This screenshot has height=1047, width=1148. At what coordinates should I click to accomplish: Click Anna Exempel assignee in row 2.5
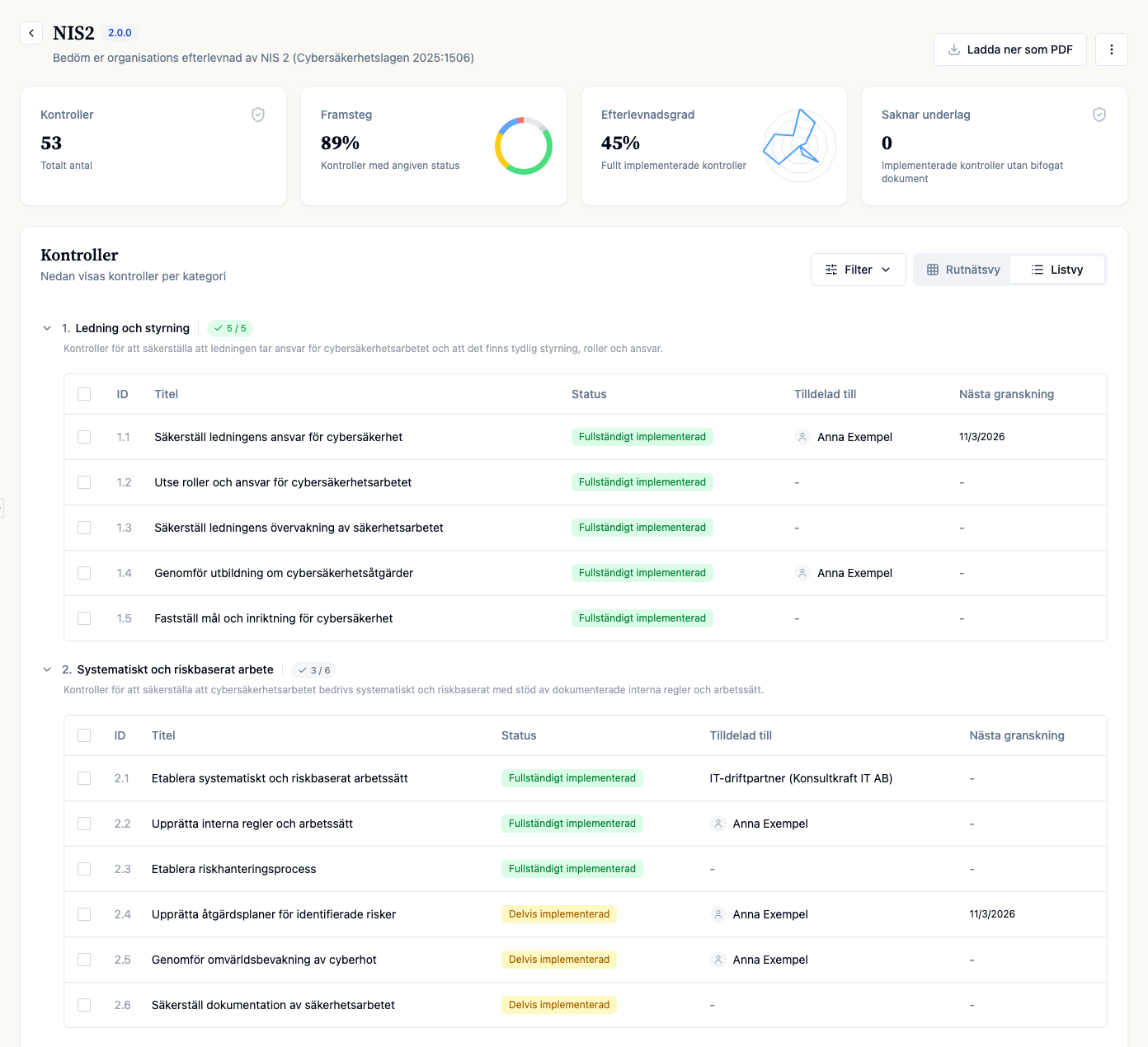[770, 960]
